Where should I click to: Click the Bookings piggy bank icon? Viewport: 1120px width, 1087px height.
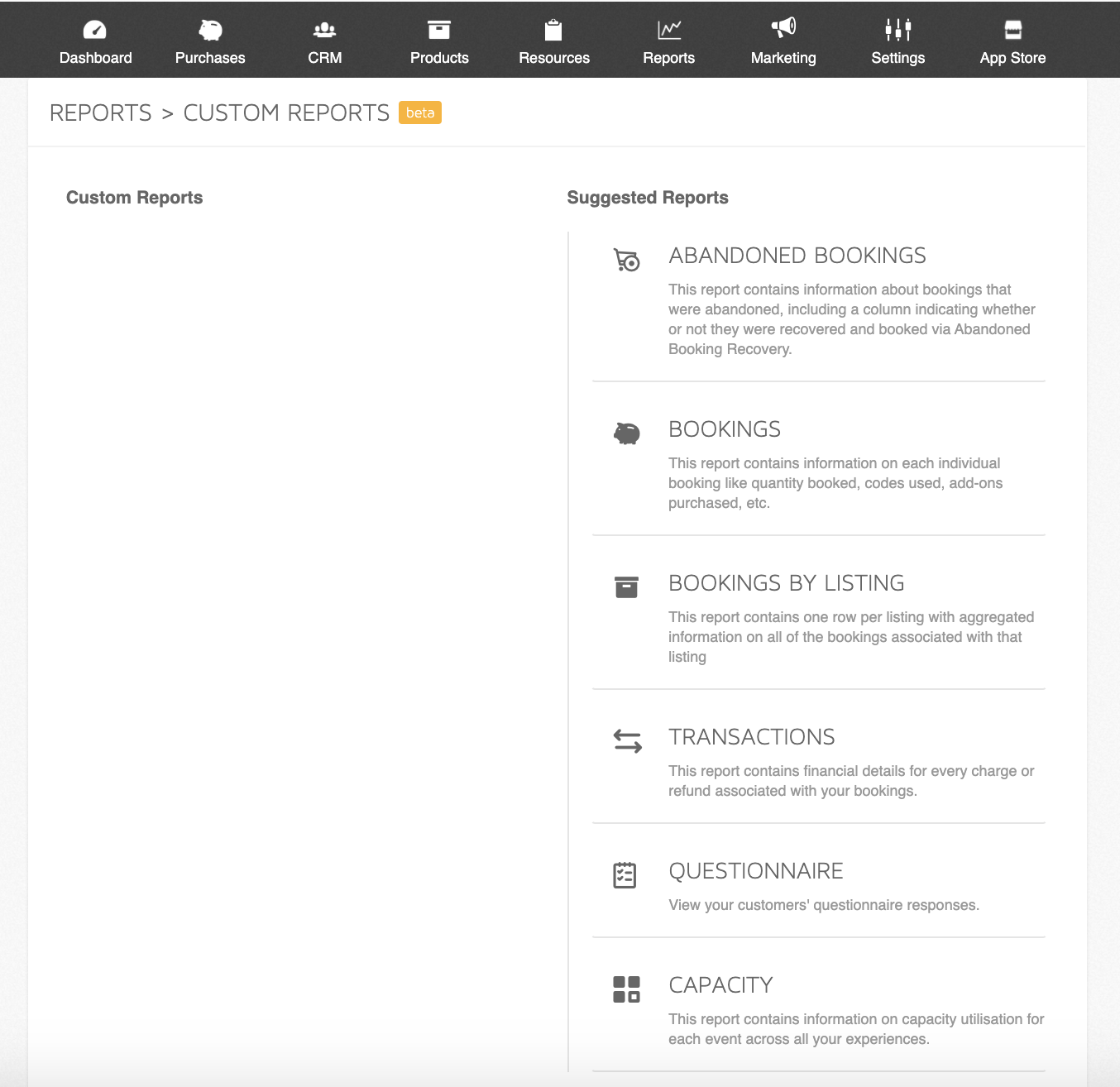[626, 433]
